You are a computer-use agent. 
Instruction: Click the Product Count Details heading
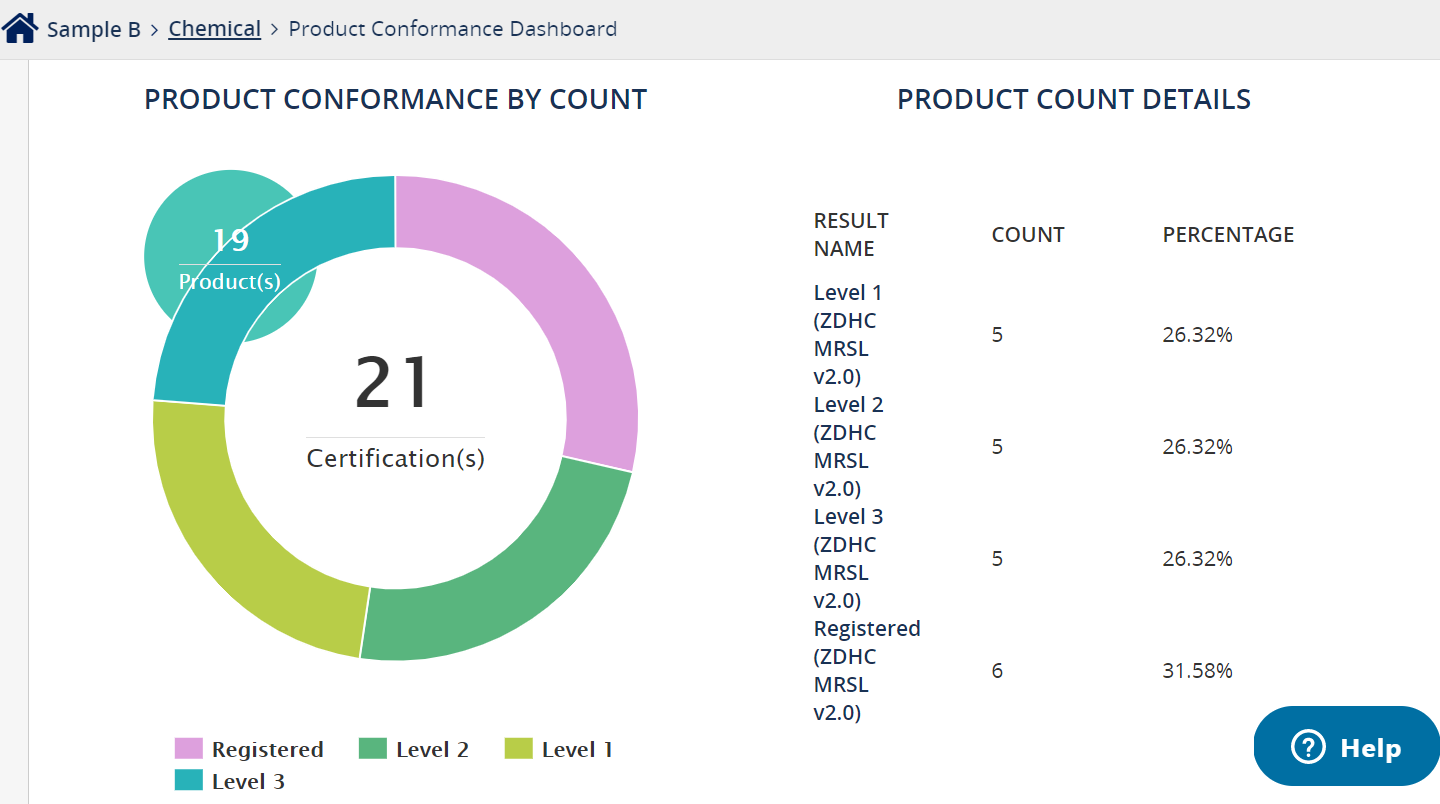pos(1074,100)
